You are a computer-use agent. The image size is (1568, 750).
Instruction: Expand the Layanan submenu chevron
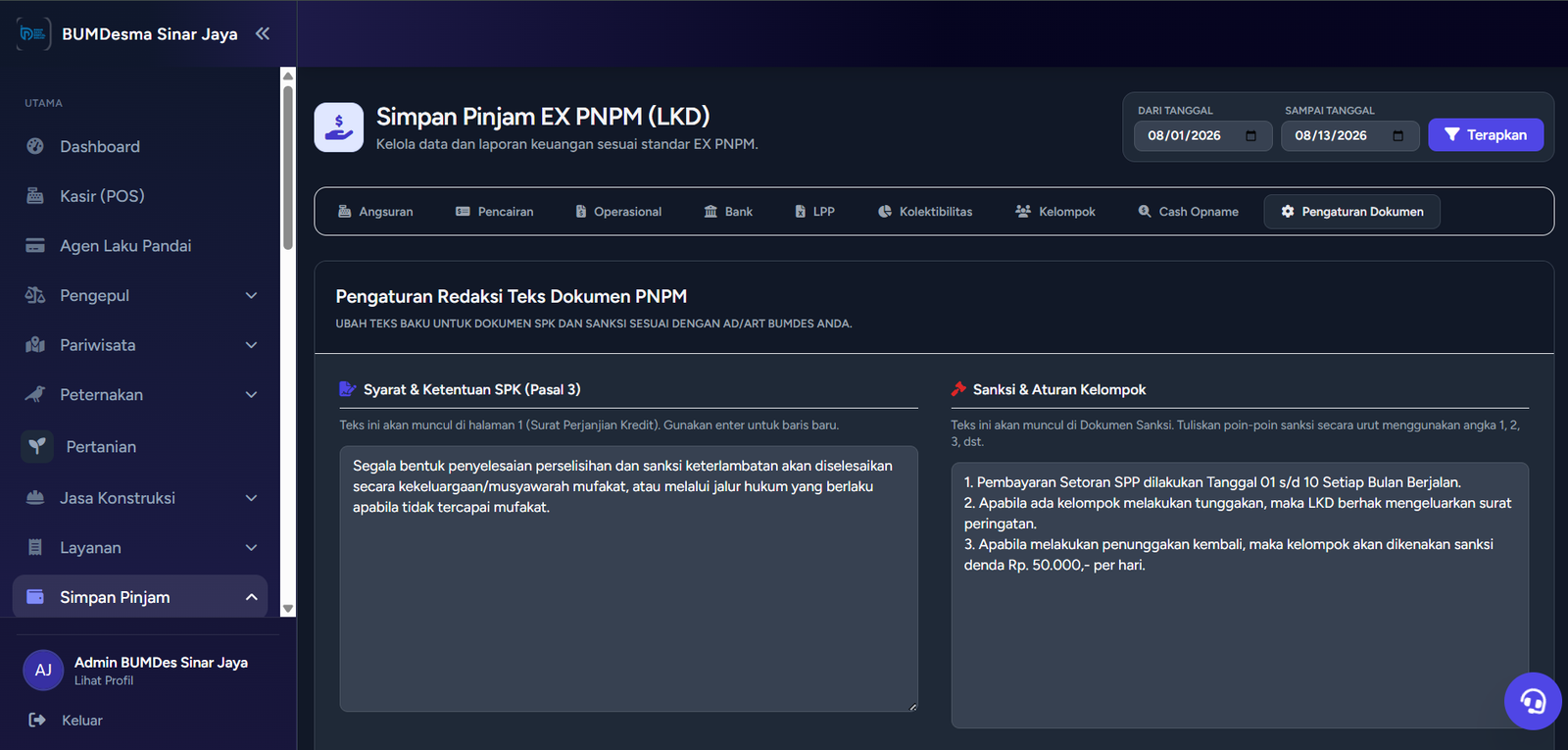(x=251, y=547)
